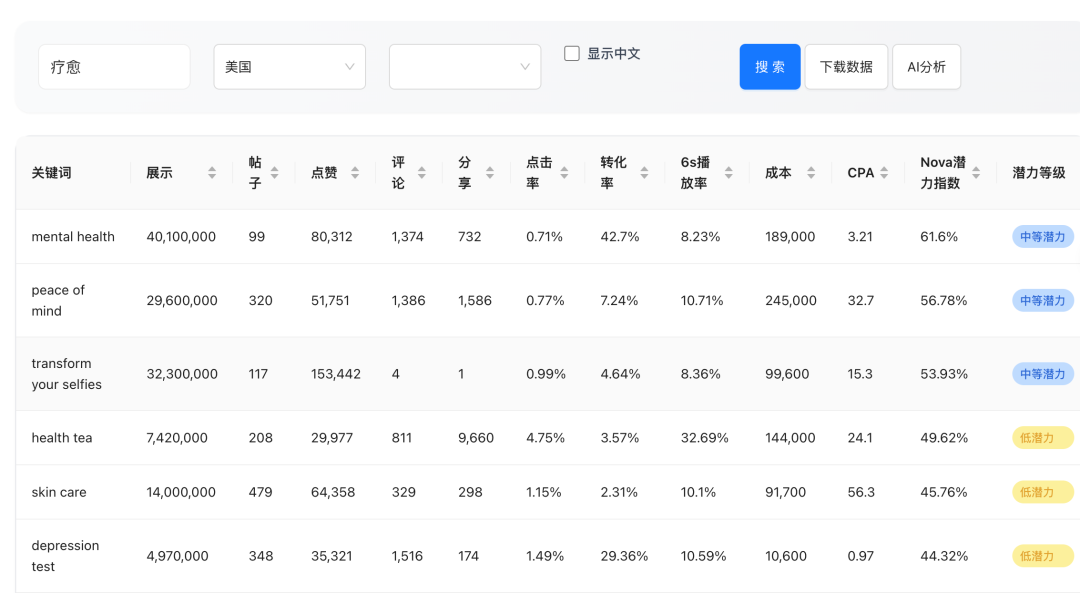Image resolution: width=1080 pixels, height=593 pixels.
Task: Click the 189,000 cost value
Action: (790, 236)
